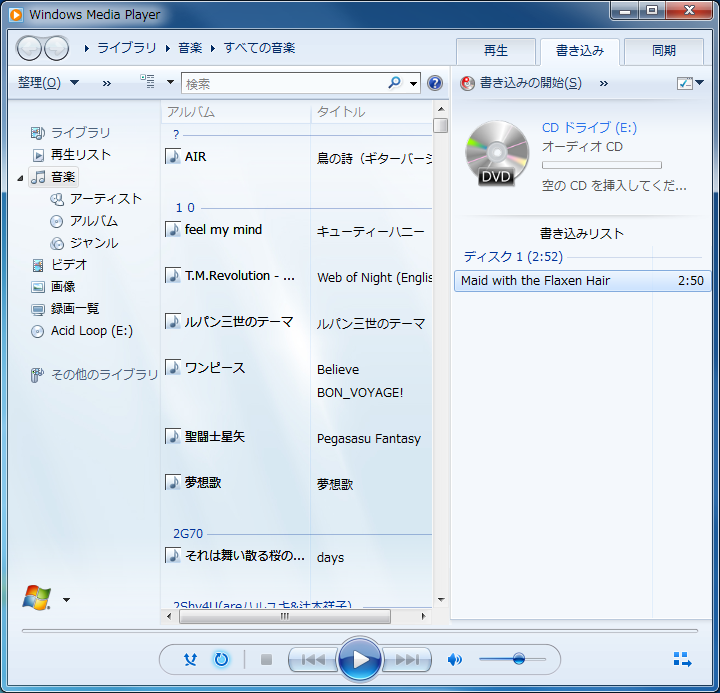Sort by the タイトル column header
Image resolution: width=720 pixels, height=693 pixels.
(371, 112)
